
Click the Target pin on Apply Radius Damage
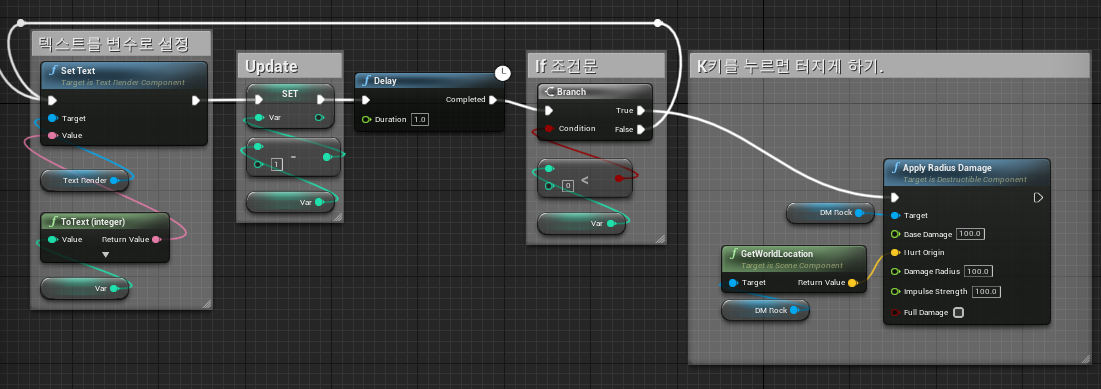[895, 216]
